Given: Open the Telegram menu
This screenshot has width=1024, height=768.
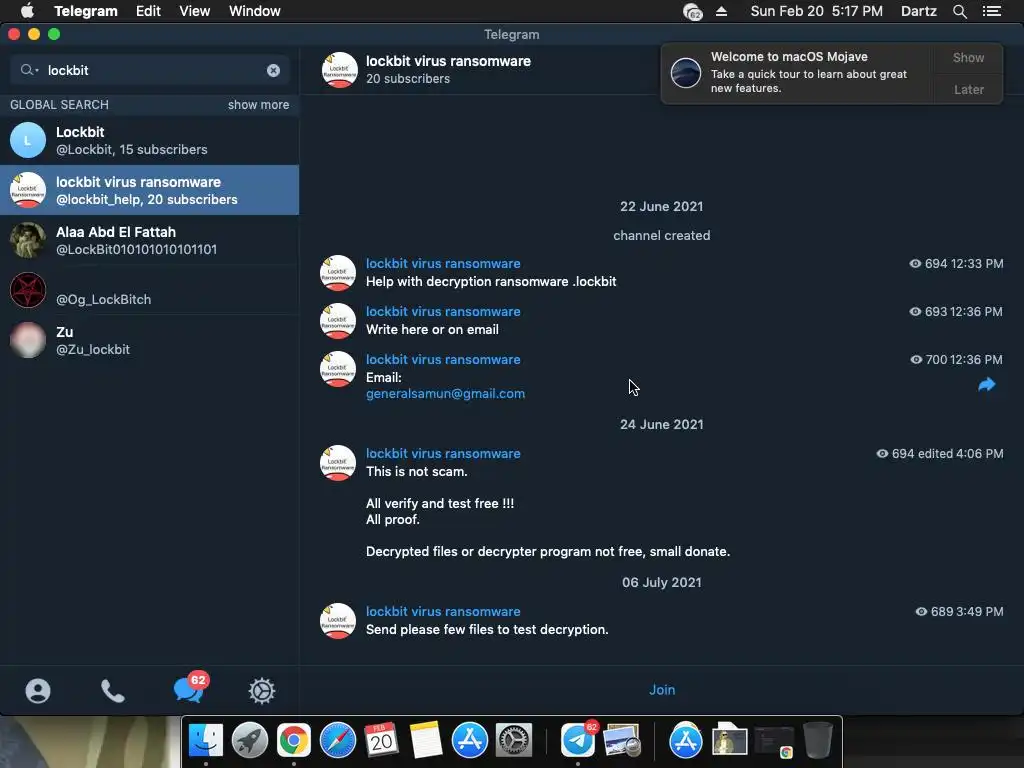Looking at the screenshot, I should (x=86, y=11).
